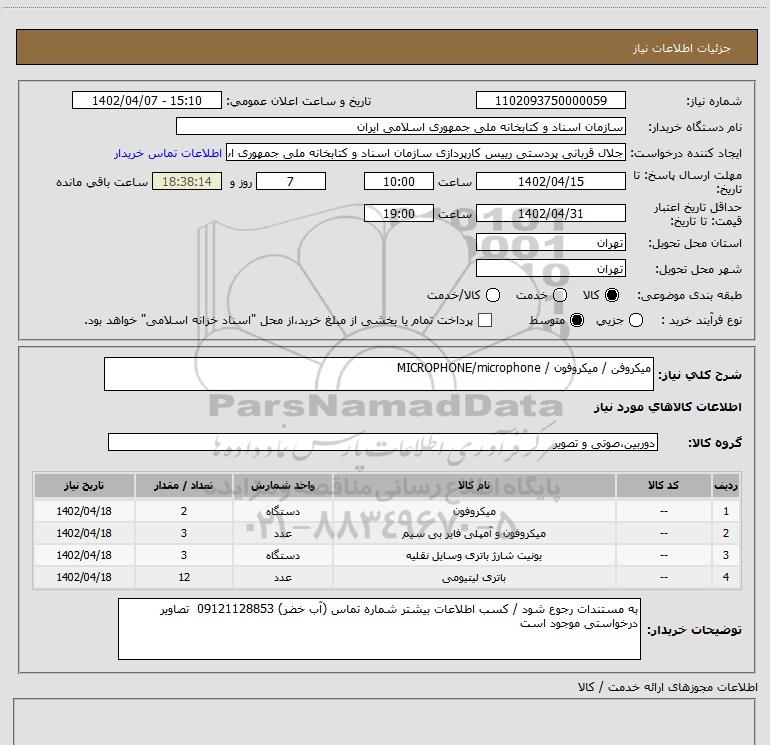
Task: Click the کد کالا column header
Action: tap(663, 486)
